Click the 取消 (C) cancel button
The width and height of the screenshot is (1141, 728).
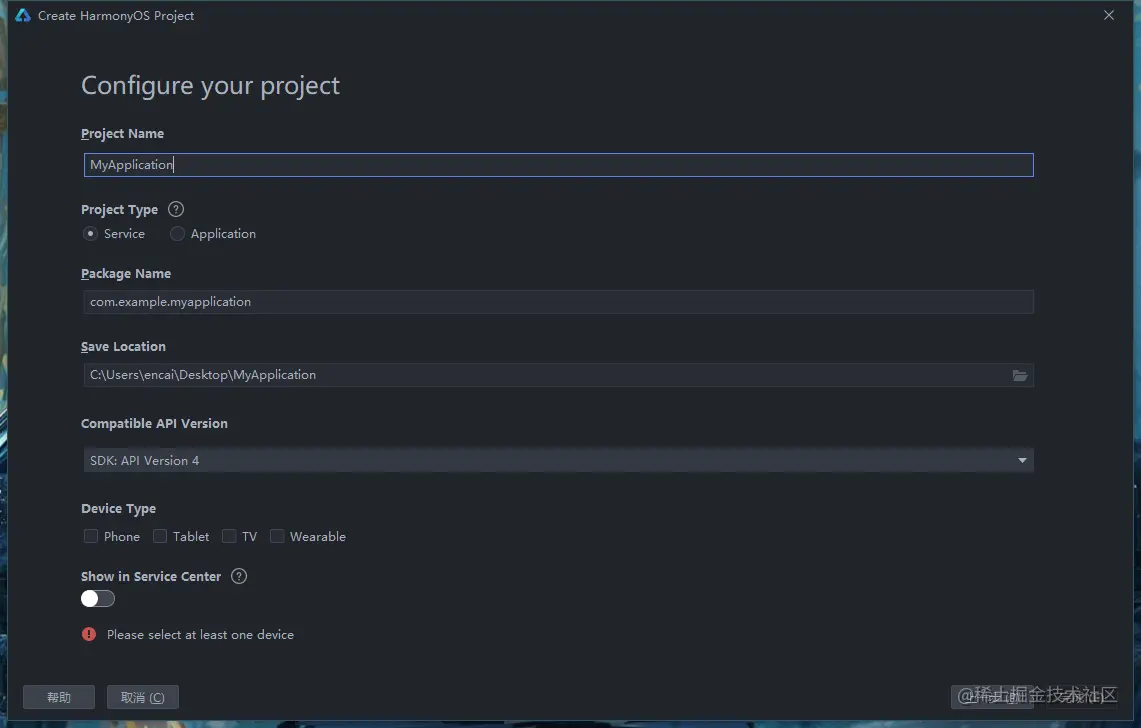point(143,697)
